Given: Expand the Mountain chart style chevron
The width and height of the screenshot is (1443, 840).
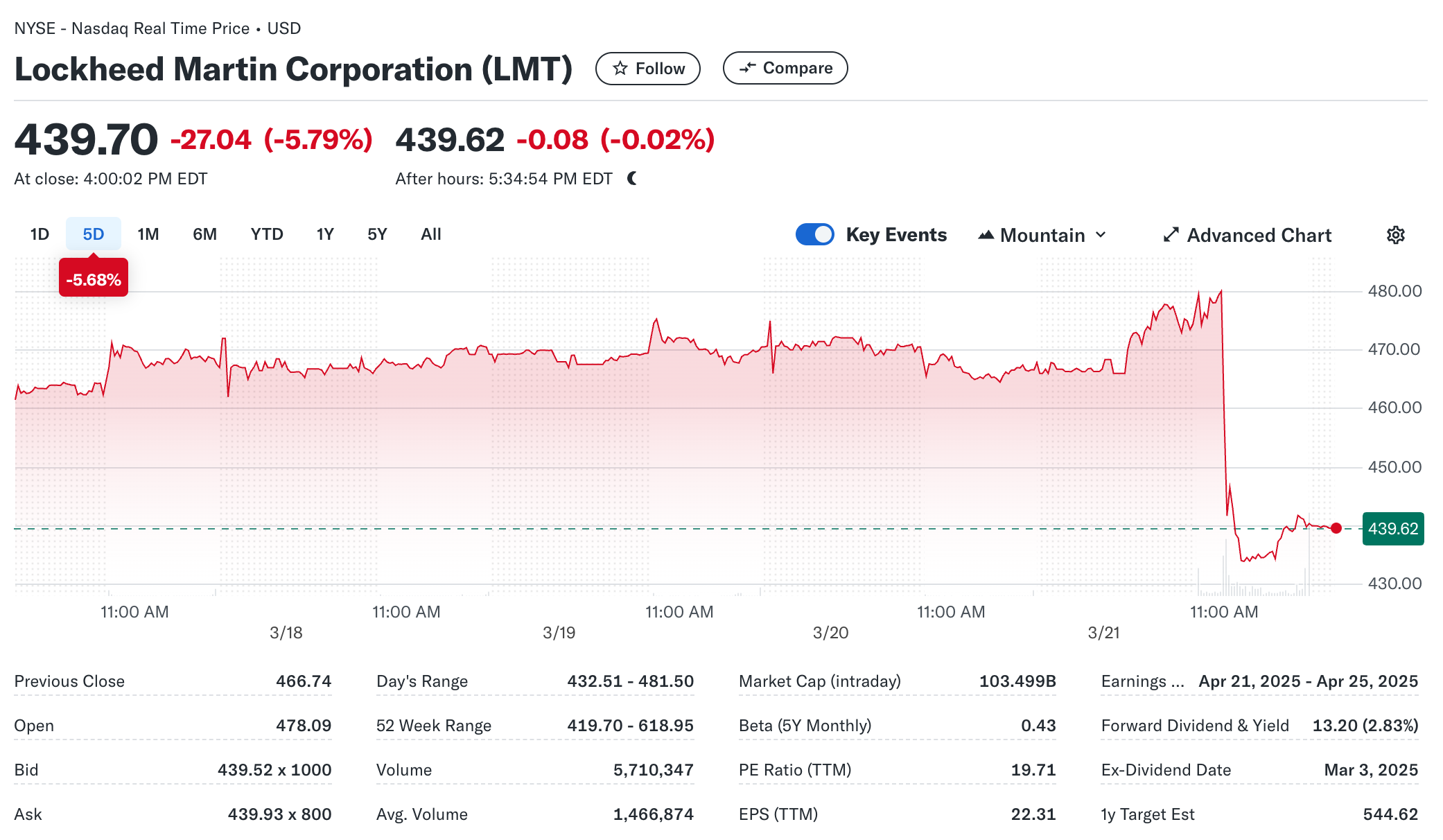Looking at the screenshot, I should point(1101,235).
